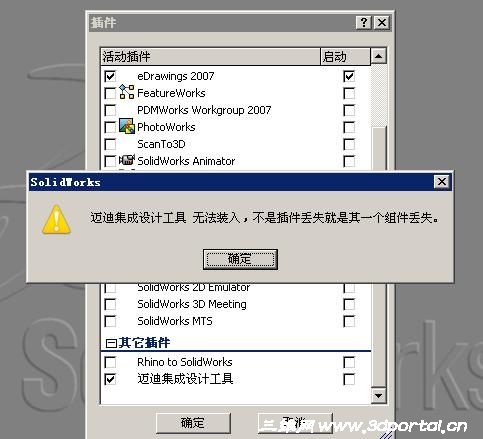Close the 插件 dialog with X
Viewport: 483px width, 439px height.
click(382, 23)
